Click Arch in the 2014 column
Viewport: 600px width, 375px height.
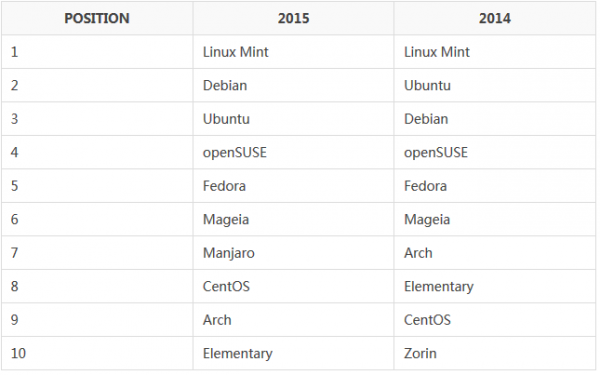coord(418,253)
